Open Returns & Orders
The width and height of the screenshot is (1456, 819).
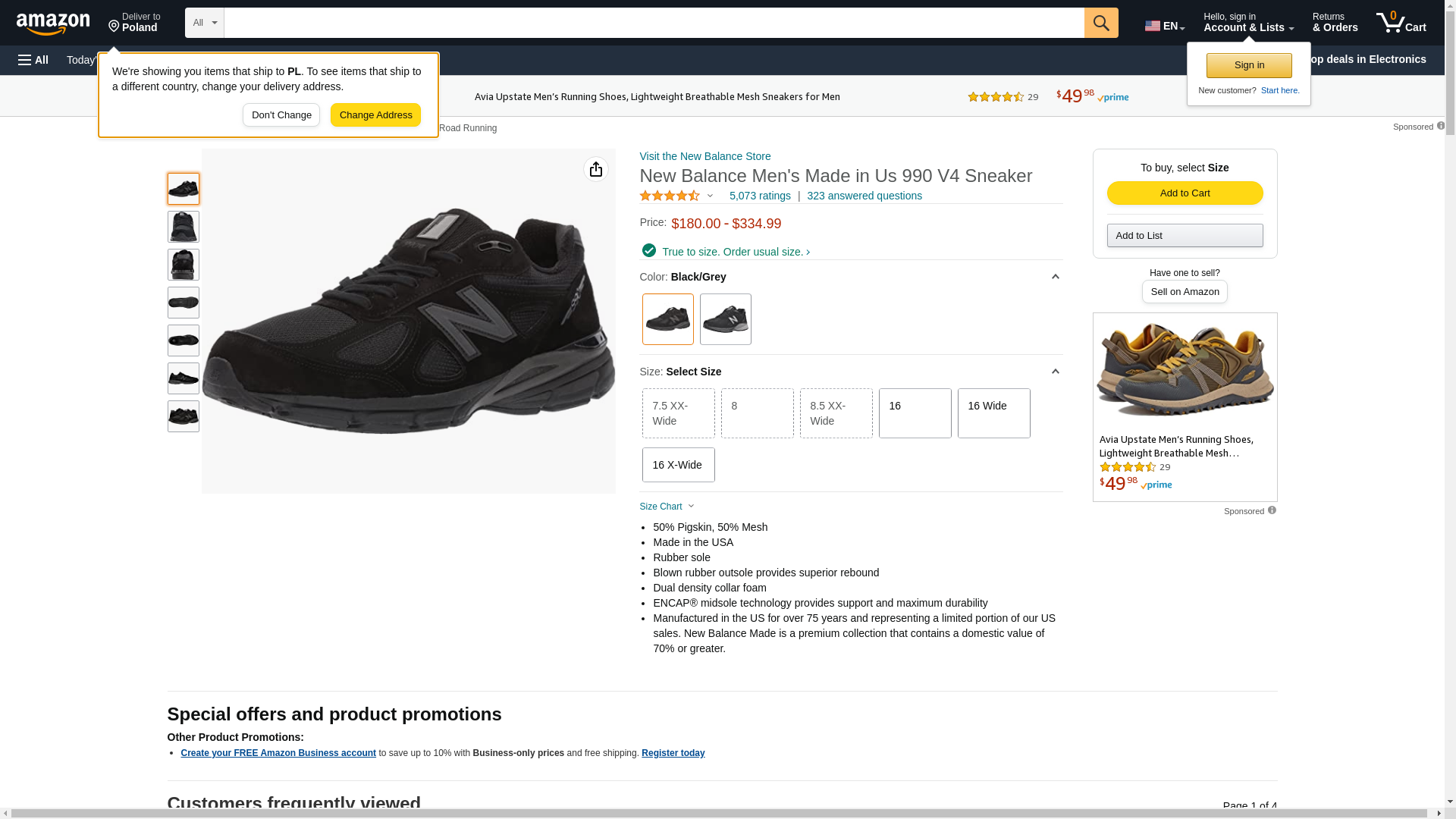click(1335, 23)
